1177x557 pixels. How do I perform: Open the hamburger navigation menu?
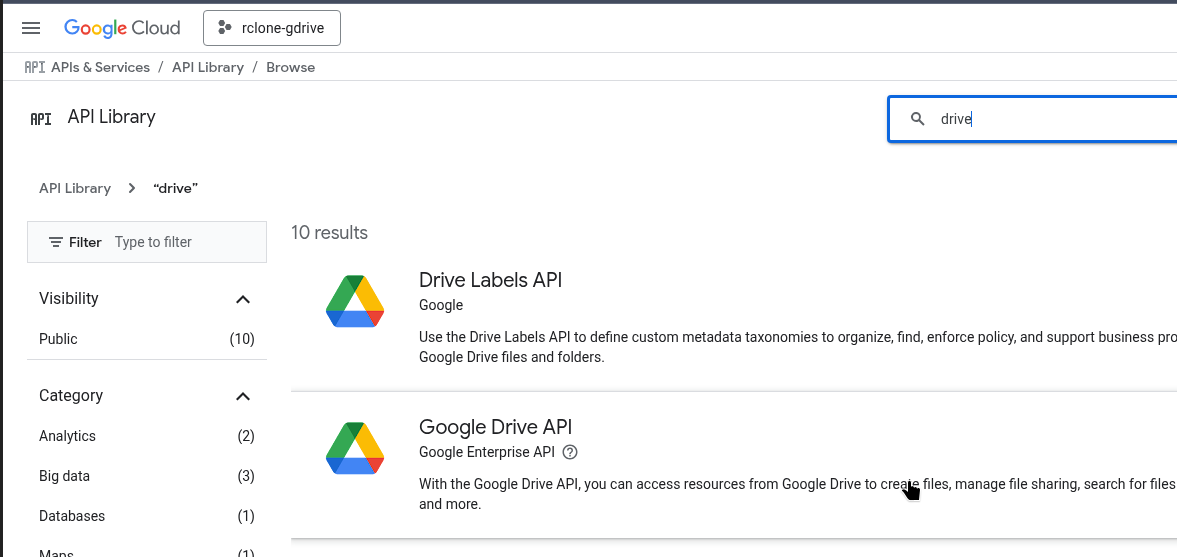tap(31, 28)
